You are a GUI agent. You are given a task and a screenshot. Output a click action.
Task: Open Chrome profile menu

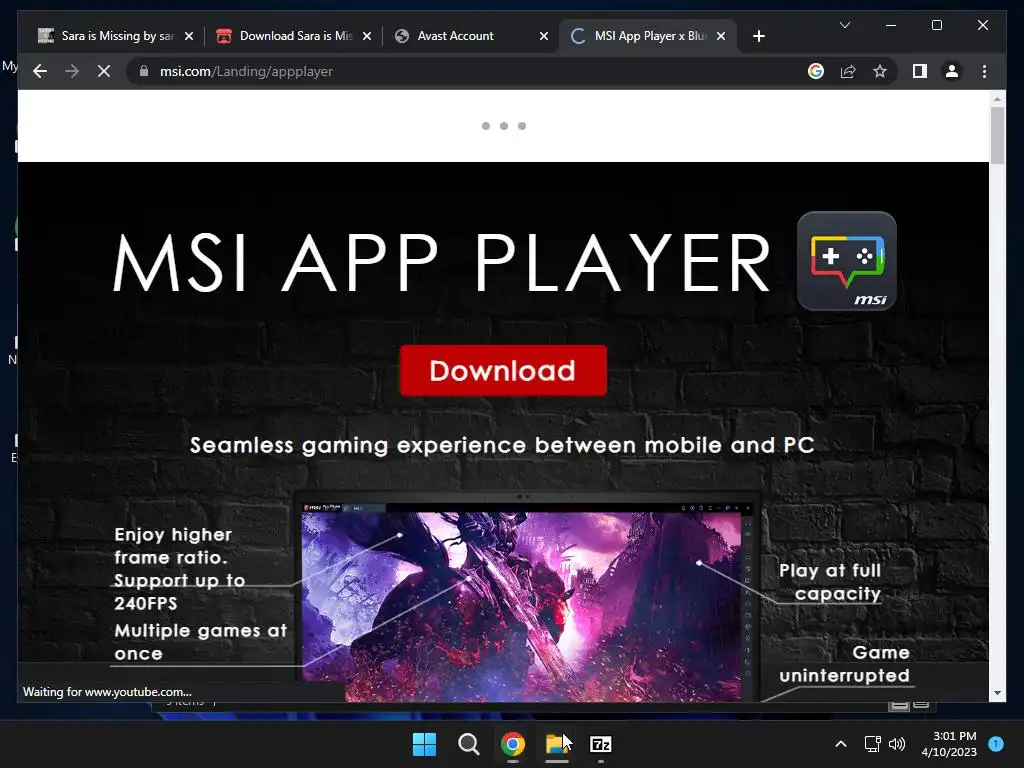point(952,71)
